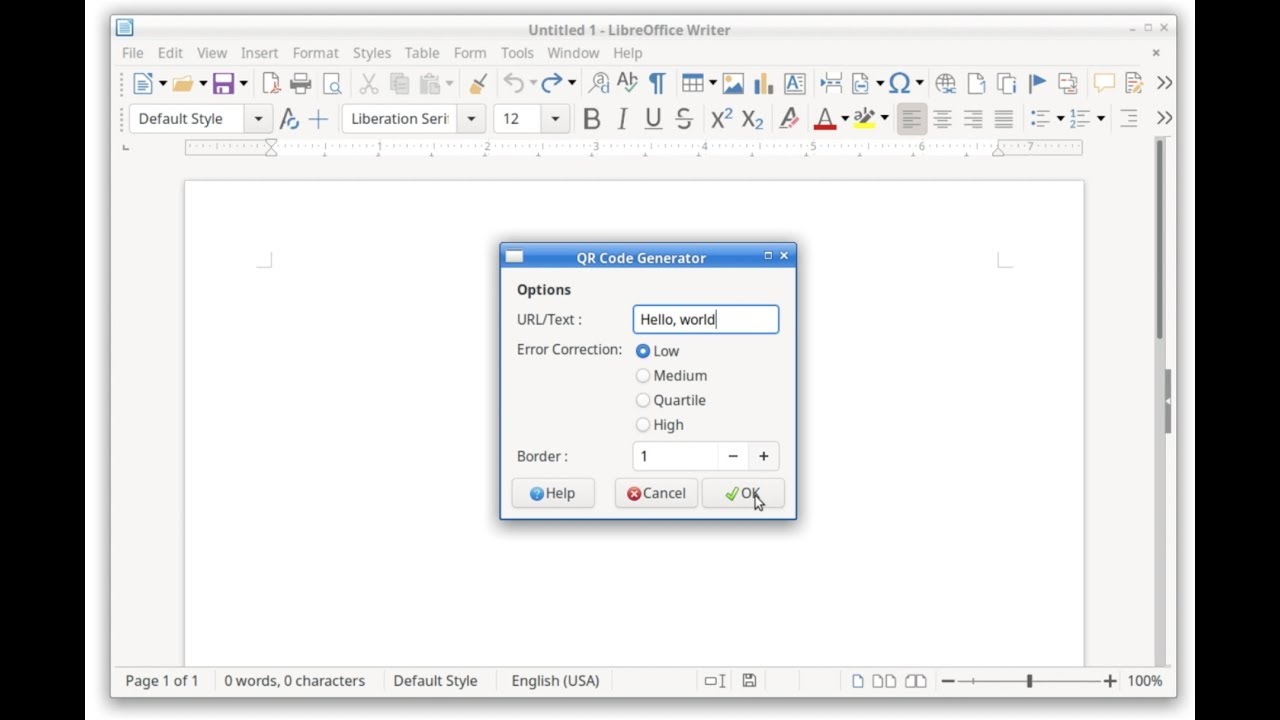Image resolution: width=1280 pixels, height=720 pixels.
Task: Open the Insert menu
Action: 259,53
